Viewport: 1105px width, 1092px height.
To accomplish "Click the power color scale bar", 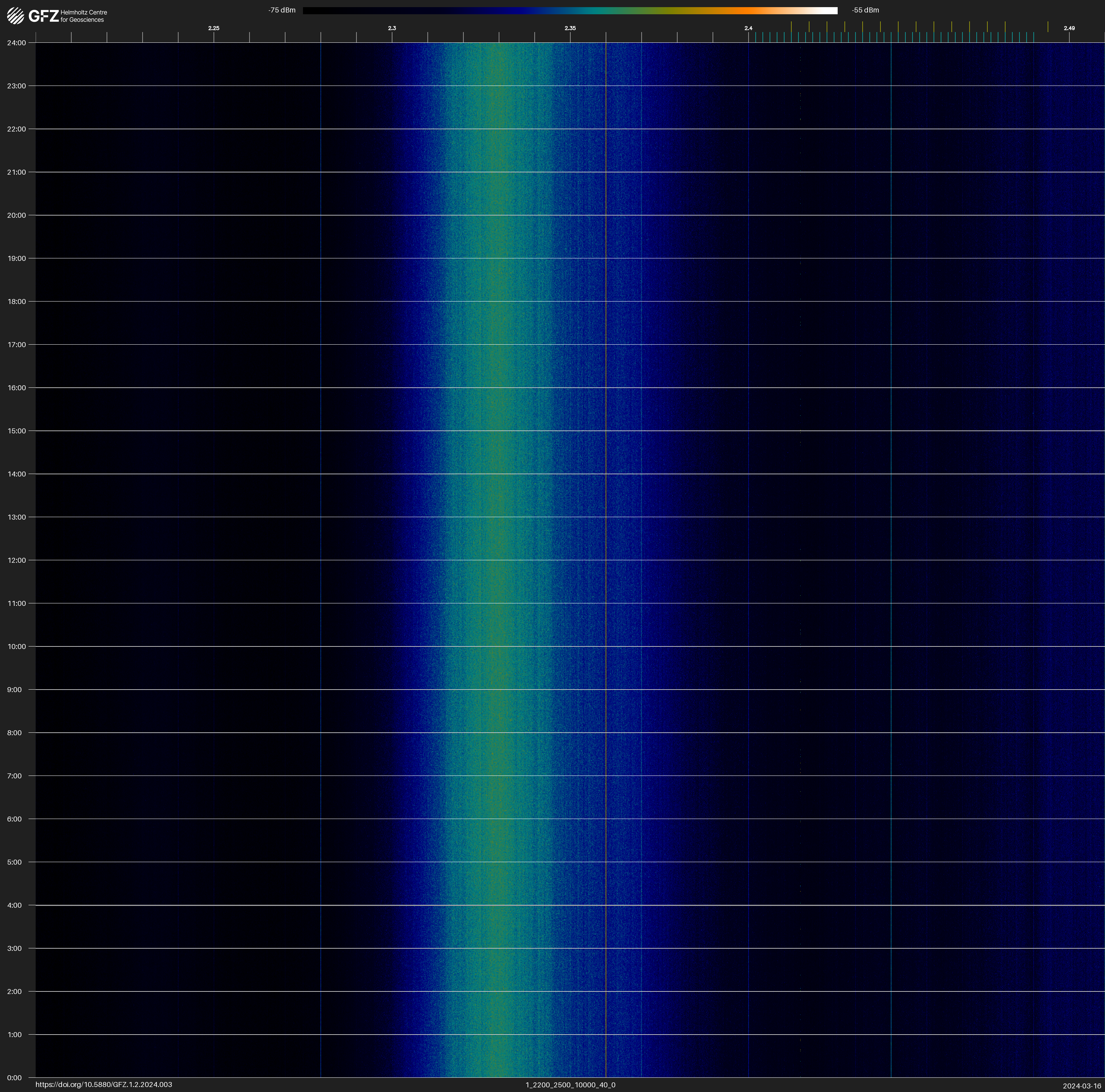I will pos(570,10).
